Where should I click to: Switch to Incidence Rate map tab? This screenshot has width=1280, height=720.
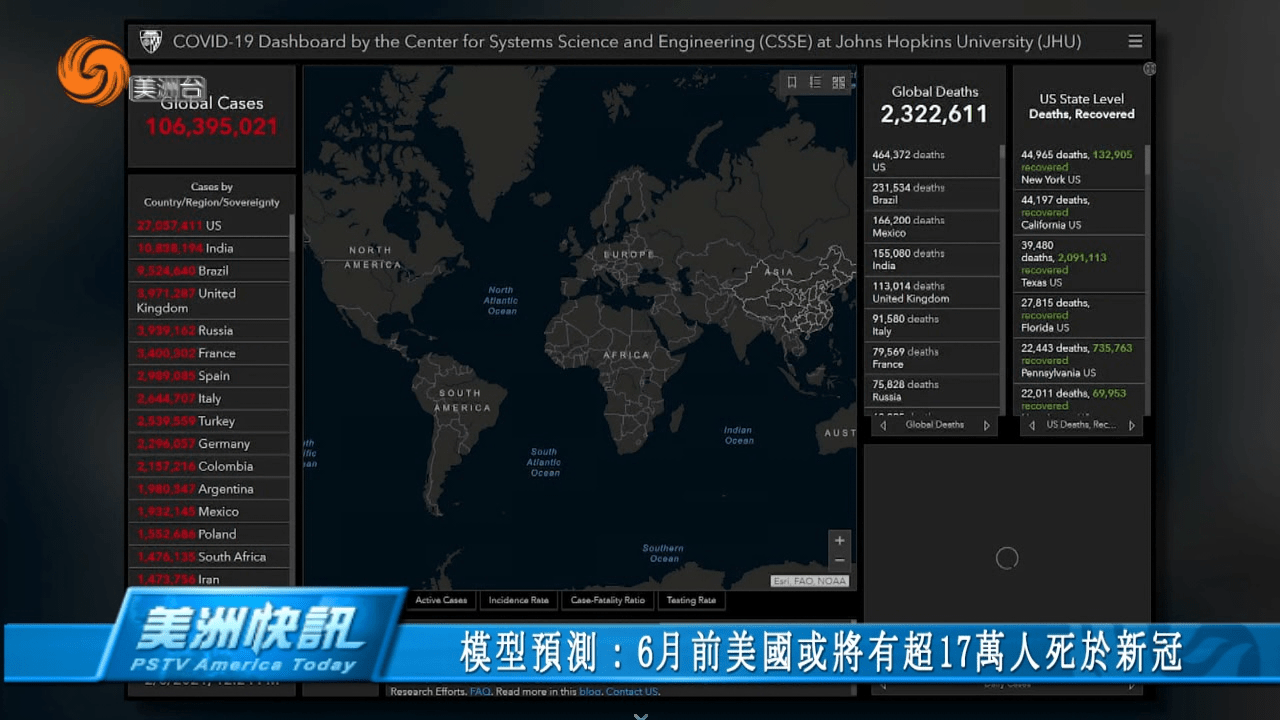[518, 600]
